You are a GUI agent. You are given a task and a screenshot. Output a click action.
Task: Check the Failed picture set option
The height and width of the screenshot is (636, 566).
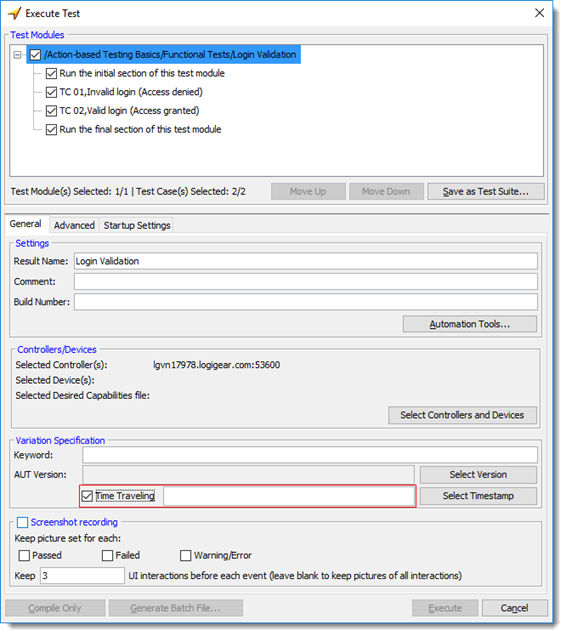(108, 556)
